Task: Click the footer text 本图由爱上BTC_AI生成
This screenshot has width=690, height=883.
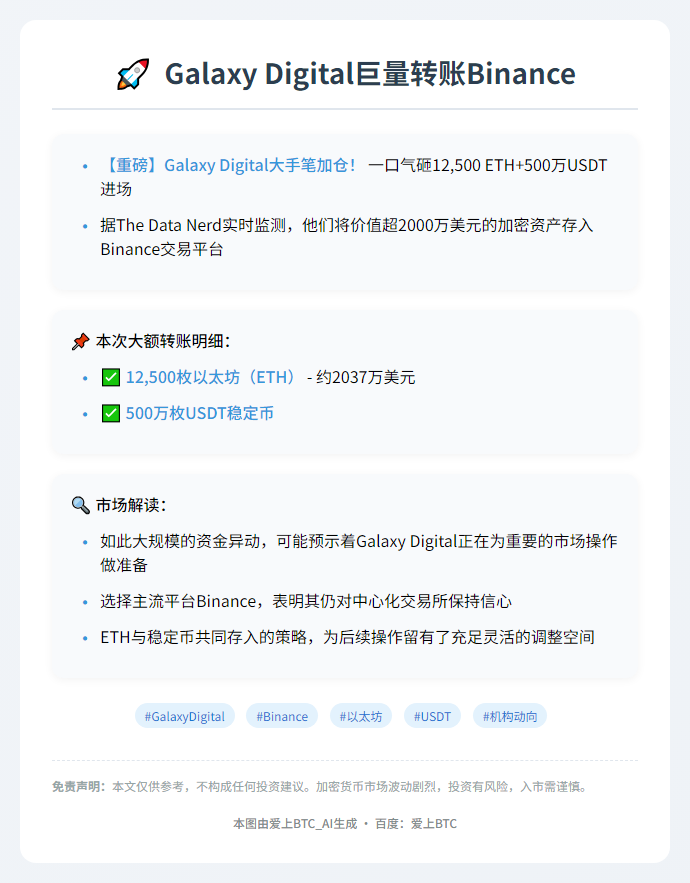Action: click(x=295, y=824)
